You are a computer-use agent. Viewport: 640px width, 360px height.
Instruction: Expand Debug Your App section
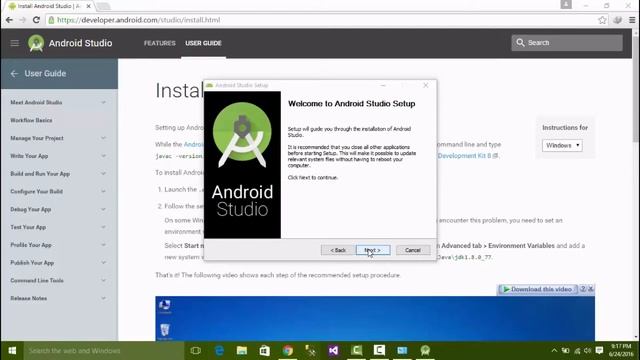click(103, 209)
